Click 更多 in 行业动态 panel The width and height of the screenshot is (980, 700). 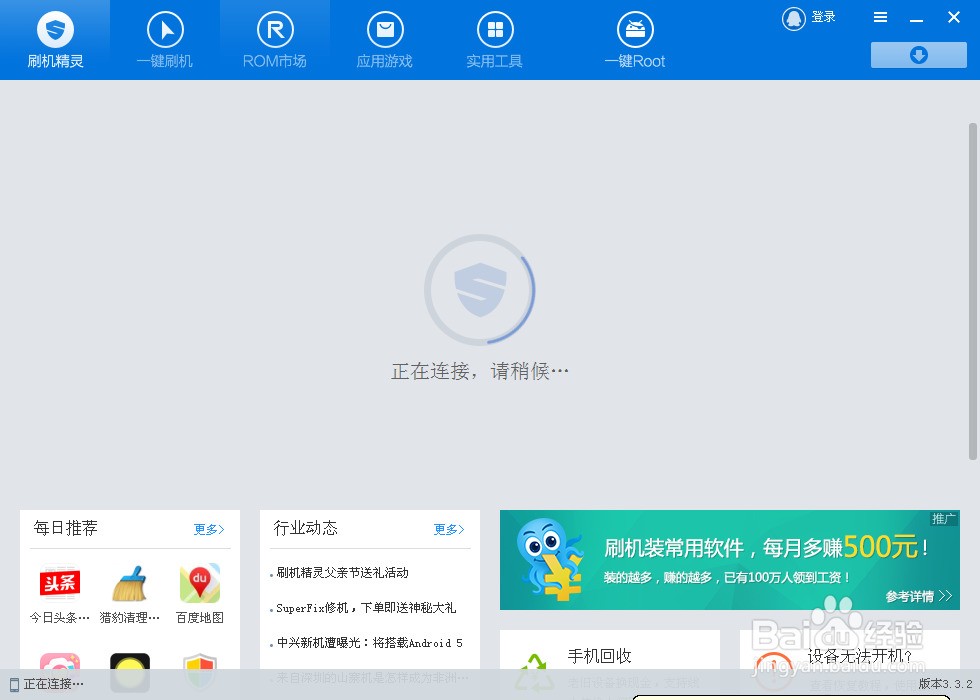coord(449,529)
